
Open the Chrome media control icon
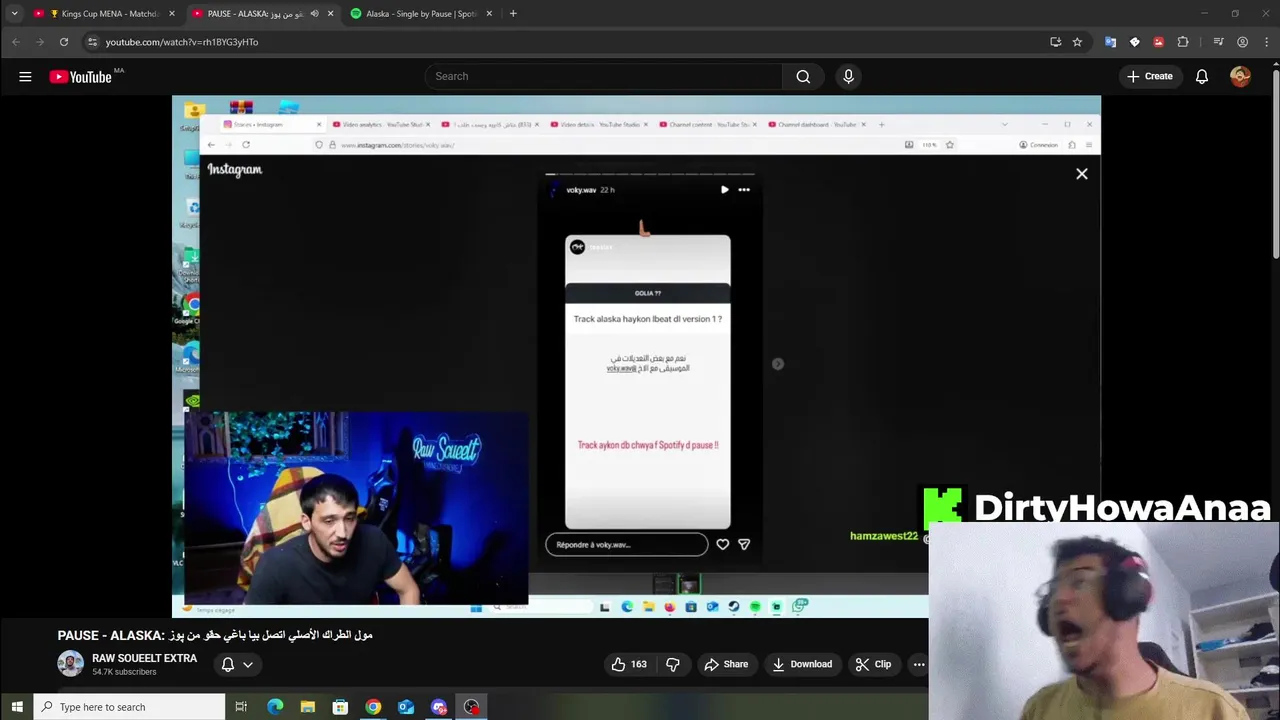1218,42
